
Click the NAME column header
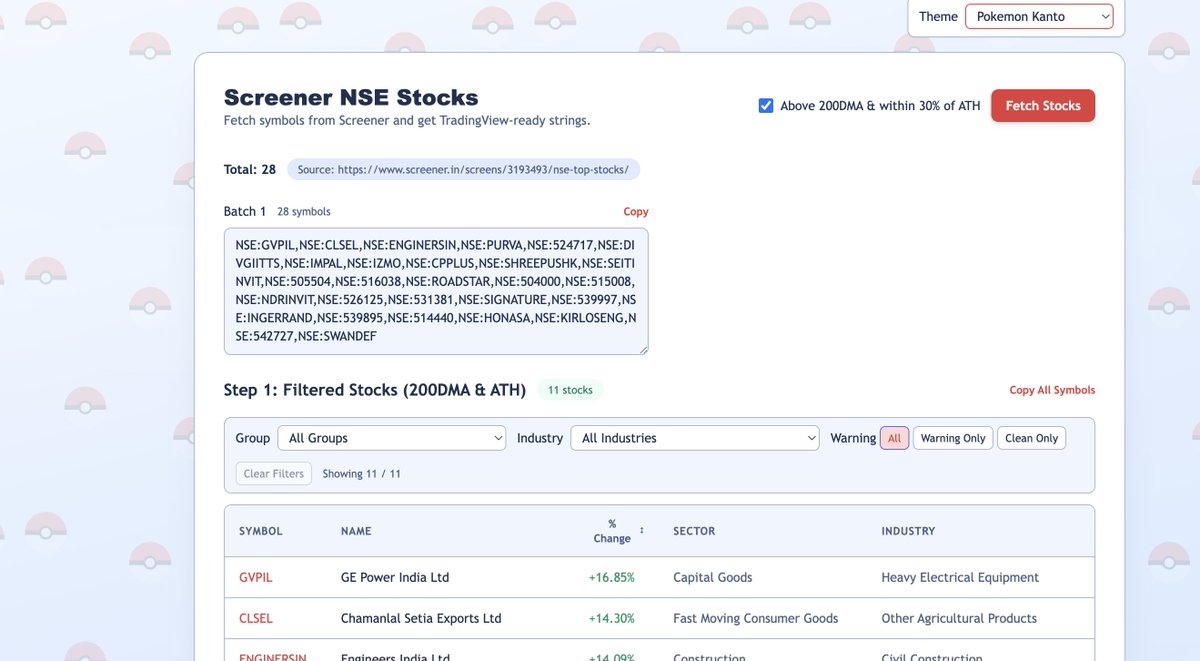pos(356,531)
